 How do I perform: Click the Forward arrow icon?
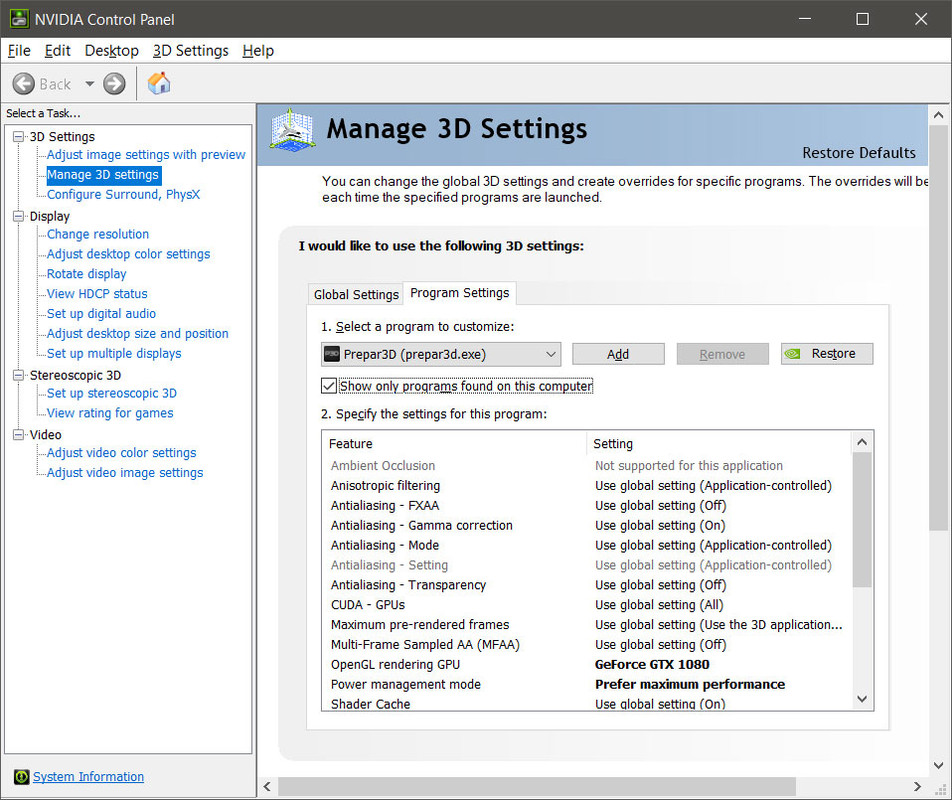point(114,84)
